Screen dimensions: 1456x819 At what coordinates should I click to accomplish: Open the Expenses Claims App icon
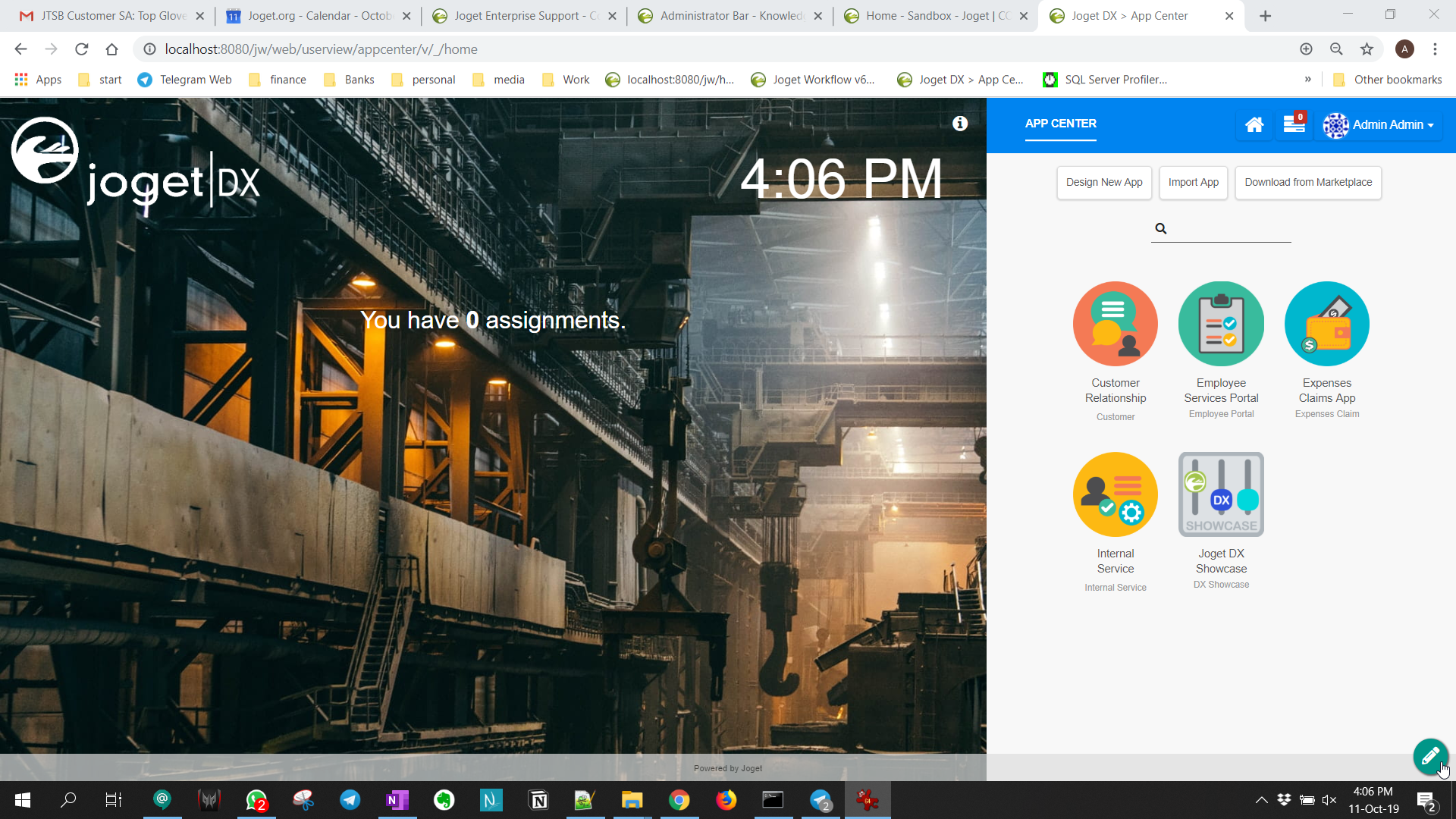point(1326,324)
